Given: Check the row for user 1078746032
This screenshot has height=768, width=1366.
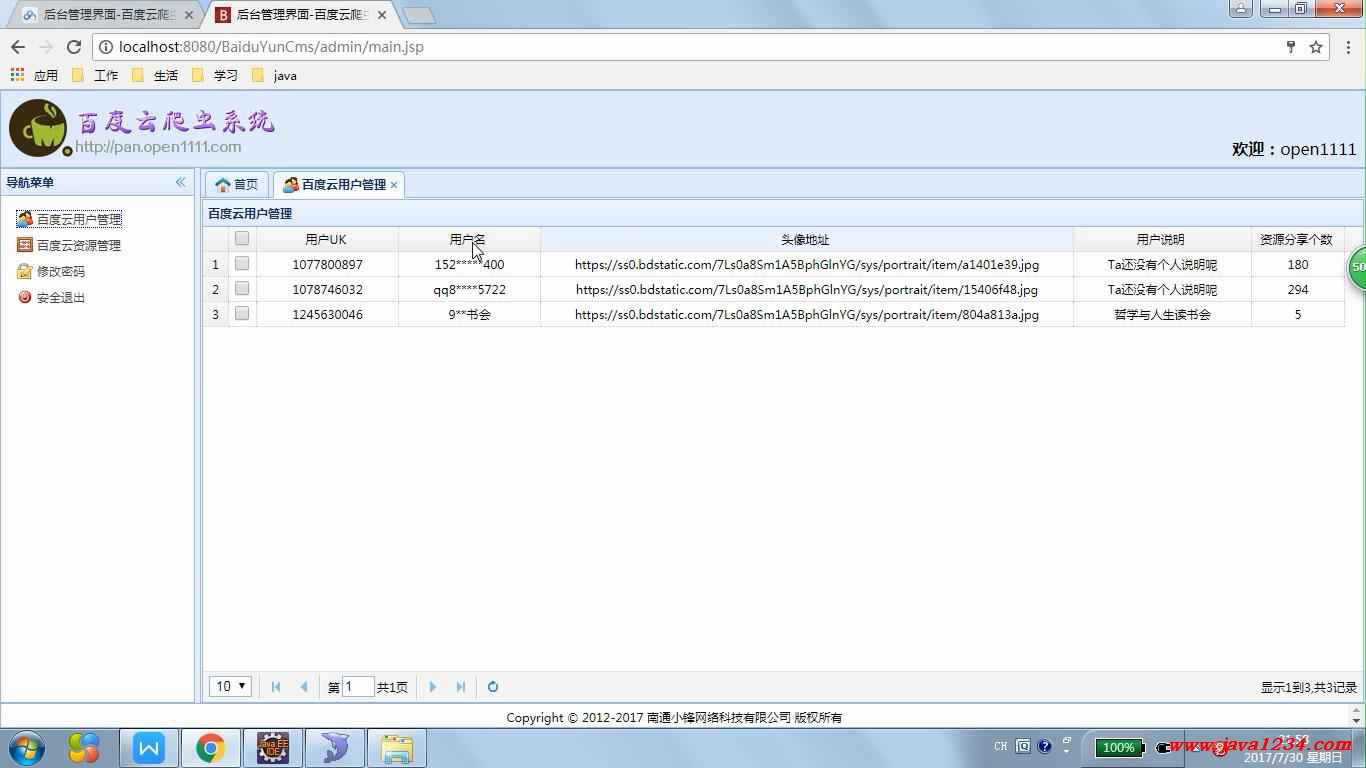Looking at the screenshot, I should point(242,289).
